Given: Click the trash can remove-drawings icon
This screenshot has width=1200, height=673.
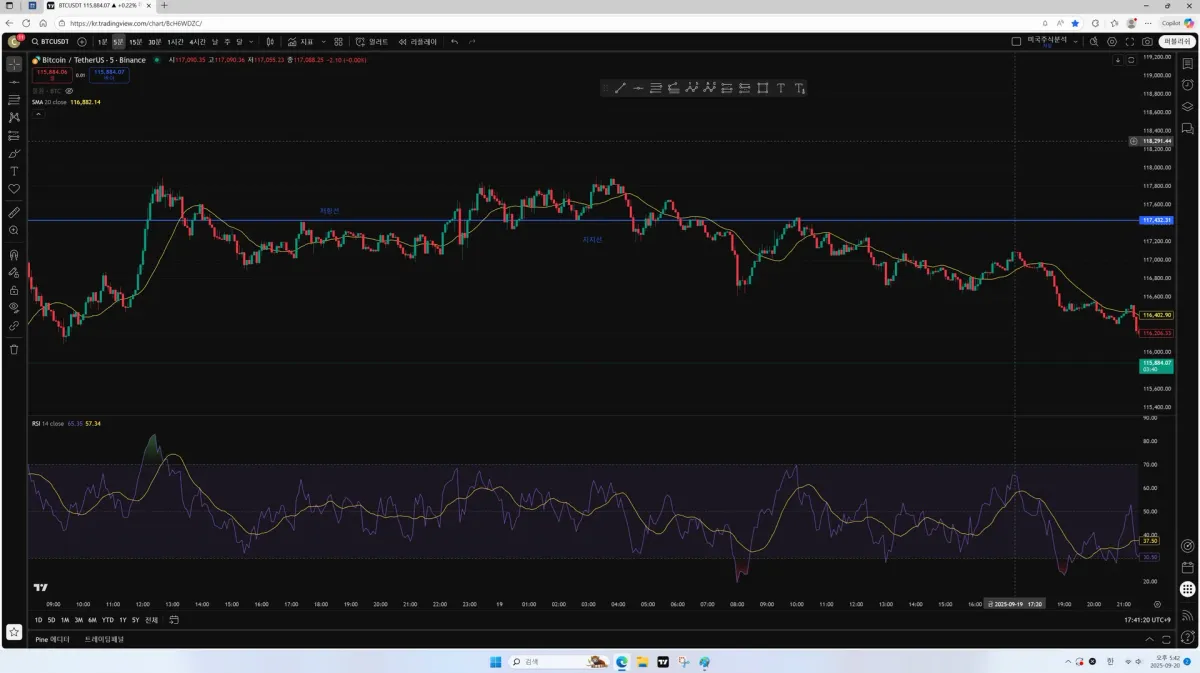Looking at the screenshot, I should (x=14, y=349).
